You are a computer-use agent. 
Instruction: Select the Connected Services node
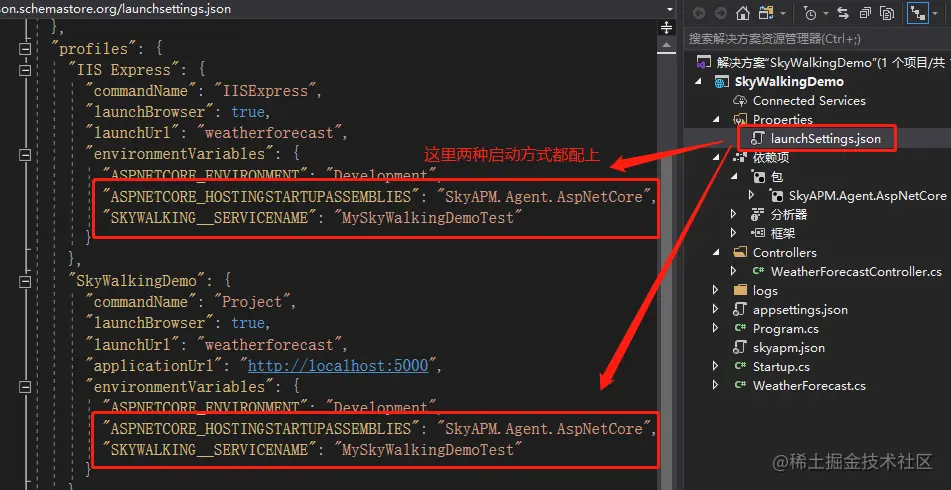(x=809, y=101)
